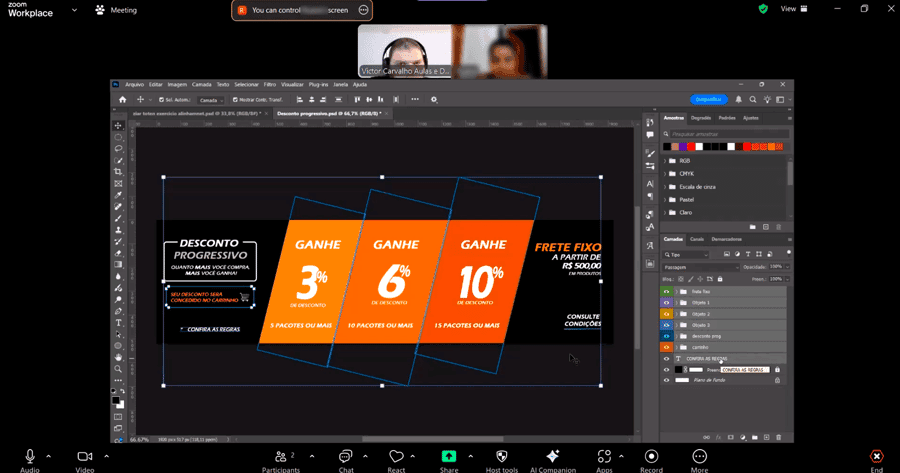The height and width of the screenshot is (473, 900).
Task: Expand the Pastel swatches folder
Action: [665, 200]
